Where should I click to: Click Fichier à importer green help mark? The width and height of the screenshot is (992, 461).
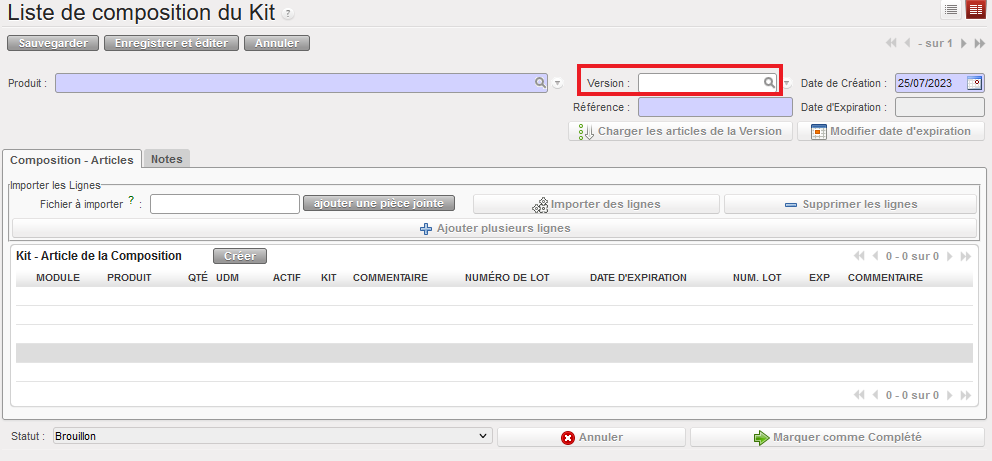(131, 200)
